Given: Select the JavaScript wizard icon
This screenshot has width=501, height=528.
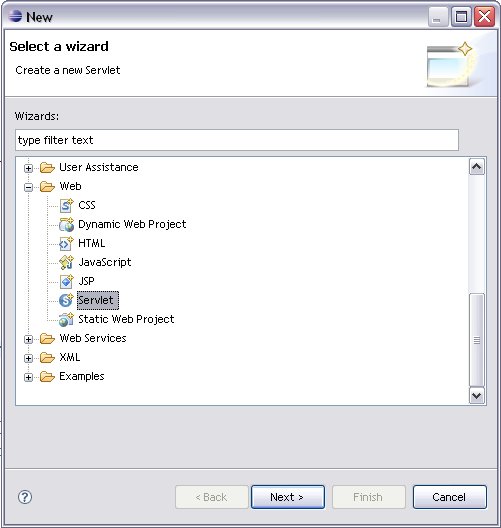Looking at the screenshot, I should pos(66,262).
